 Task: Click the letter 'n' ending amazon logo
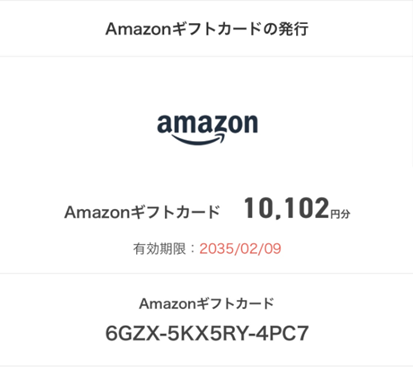(251, 124)
